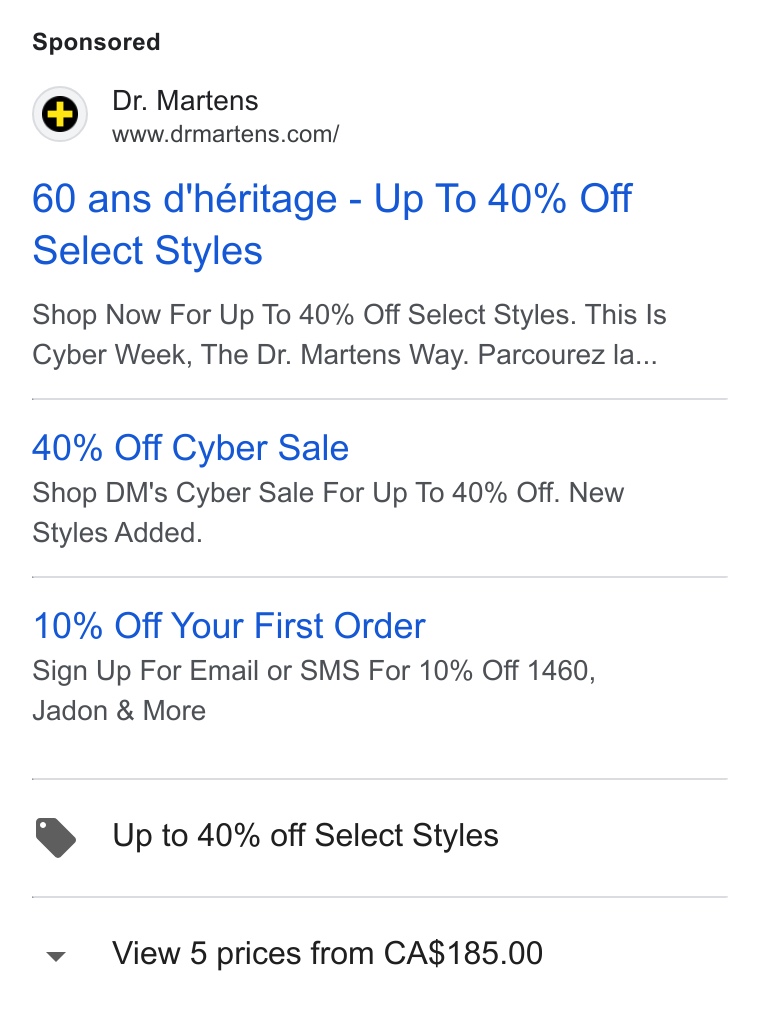This screenshot has width=760, height=1014.
Task: Open 10% Off Your First Order link
Action: [229, 625]
